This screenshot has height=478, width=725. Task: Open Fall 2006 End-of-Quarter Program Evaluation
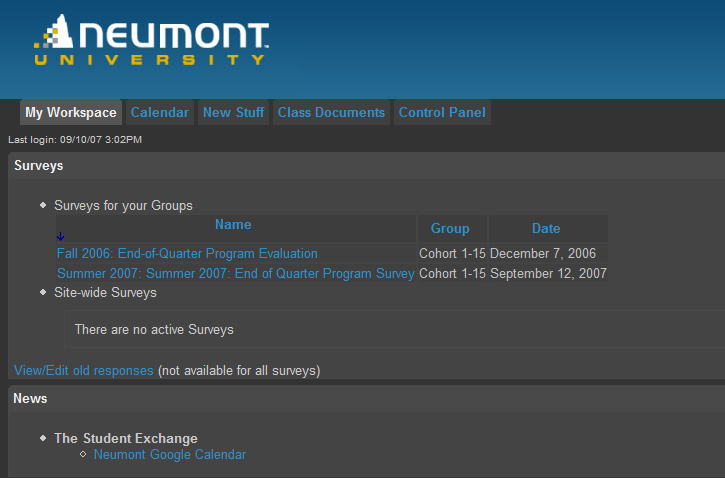187,254
